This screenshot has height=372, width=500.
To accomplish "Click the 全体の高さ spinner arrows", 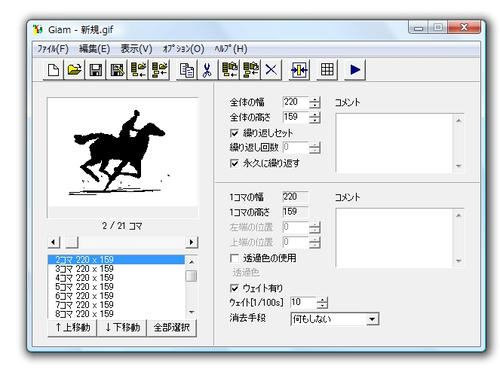I will (314, 117).
